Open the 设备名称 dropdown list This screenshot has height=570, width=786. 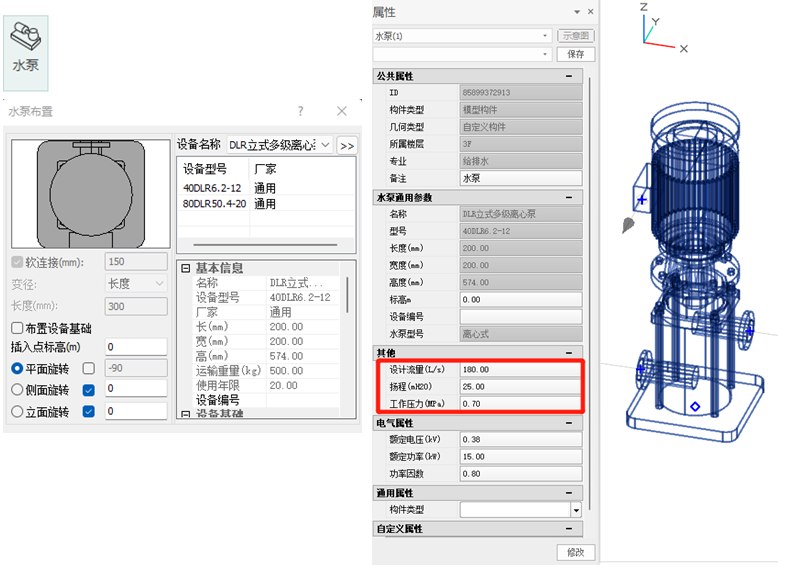pos(325,145)
